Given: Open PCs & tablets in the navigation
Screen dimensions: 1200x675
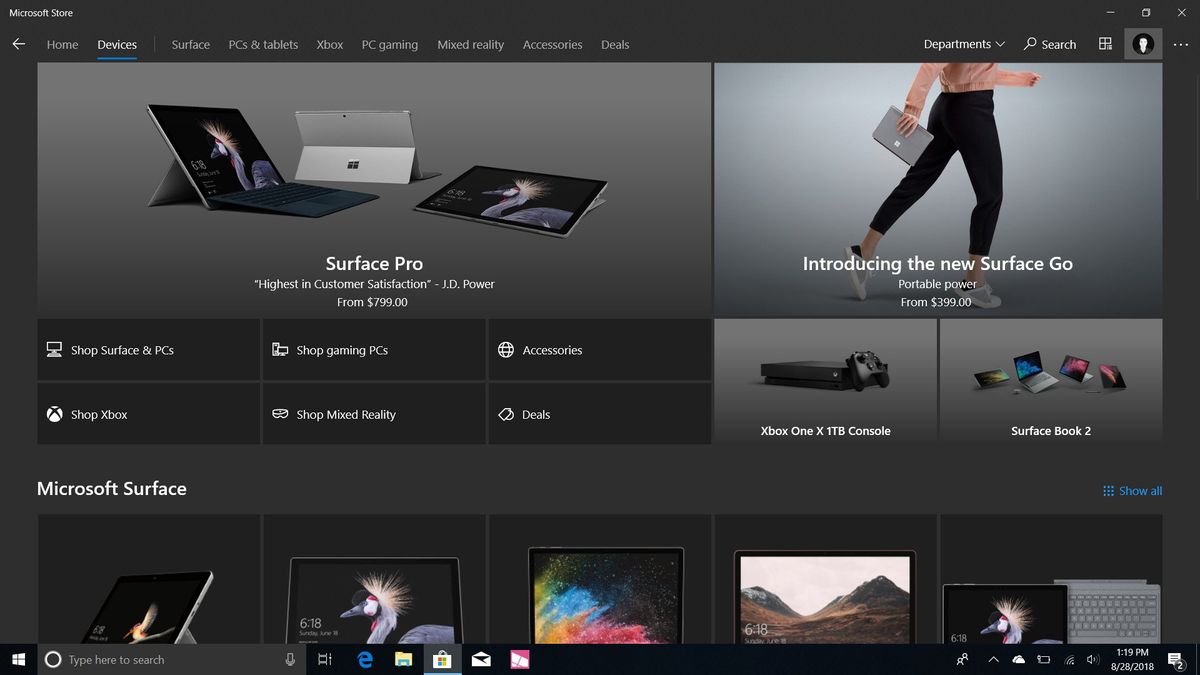Looking at the screenshot, I should click(263, 44).
